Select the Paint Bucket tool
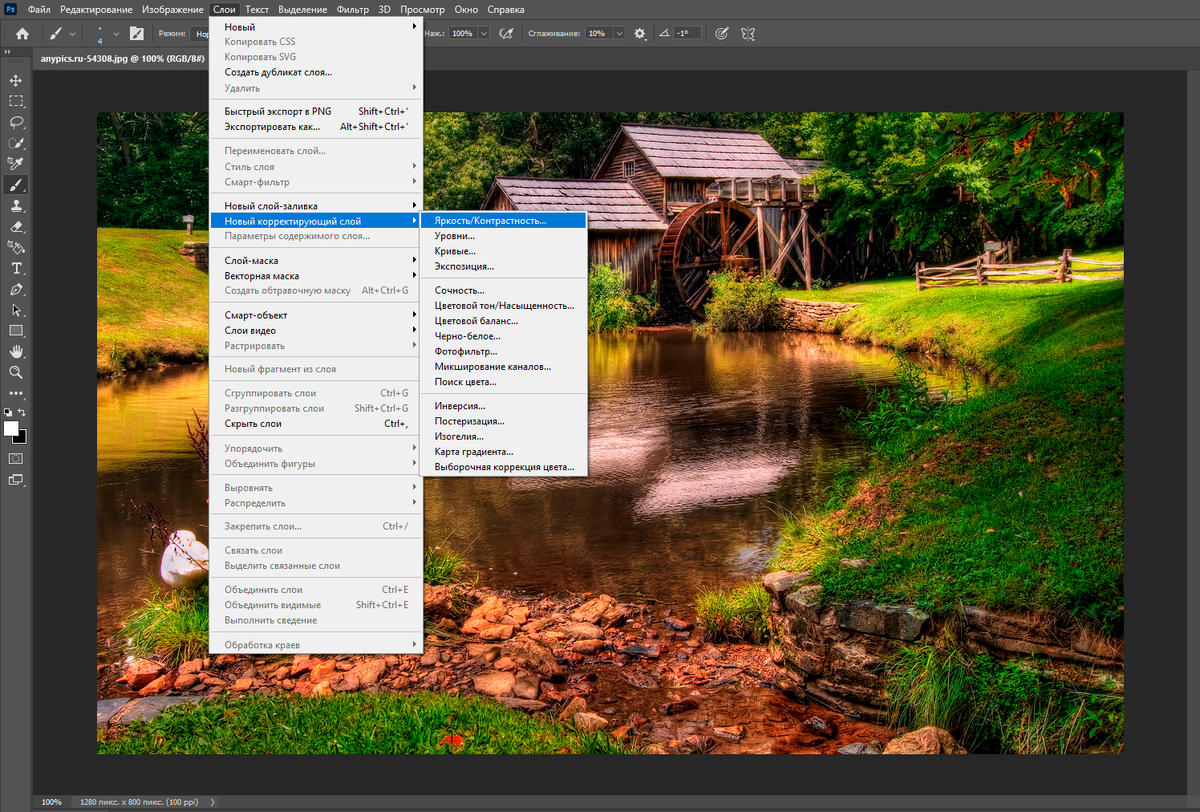 pyautogui.click(x=16, y=247)
